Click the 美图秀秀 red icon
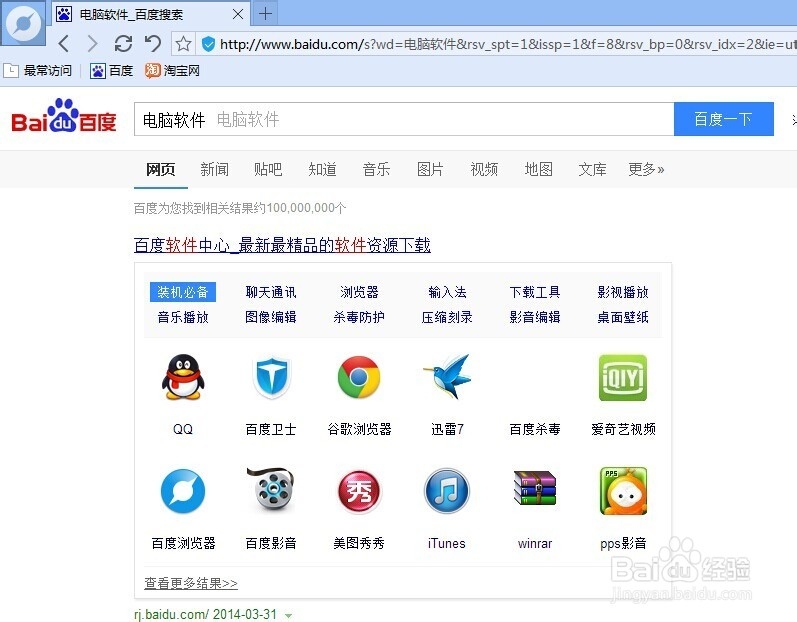This screenshot has width=797, height=622. pos(359,491)
